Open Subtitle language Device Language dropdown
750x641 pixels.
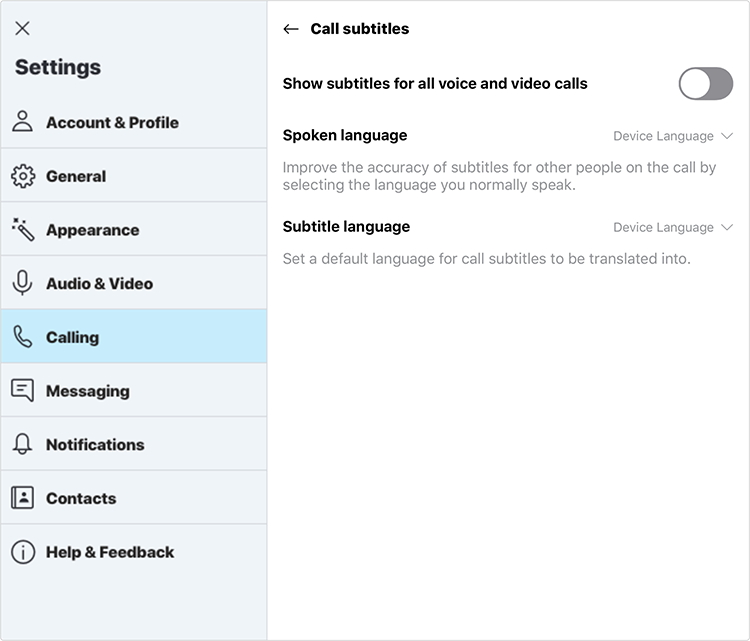tap(664, 227)
